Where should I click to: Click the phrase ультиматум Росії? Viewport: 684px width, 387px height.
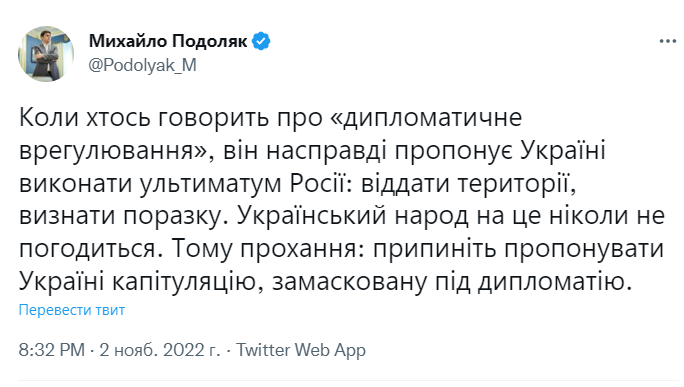[x=242, y=184]
